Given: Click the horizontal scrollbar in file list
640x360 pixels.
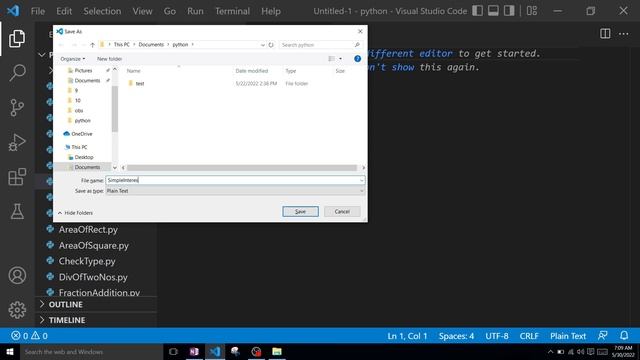Looking at the screenshot, I should click(242, 168).
